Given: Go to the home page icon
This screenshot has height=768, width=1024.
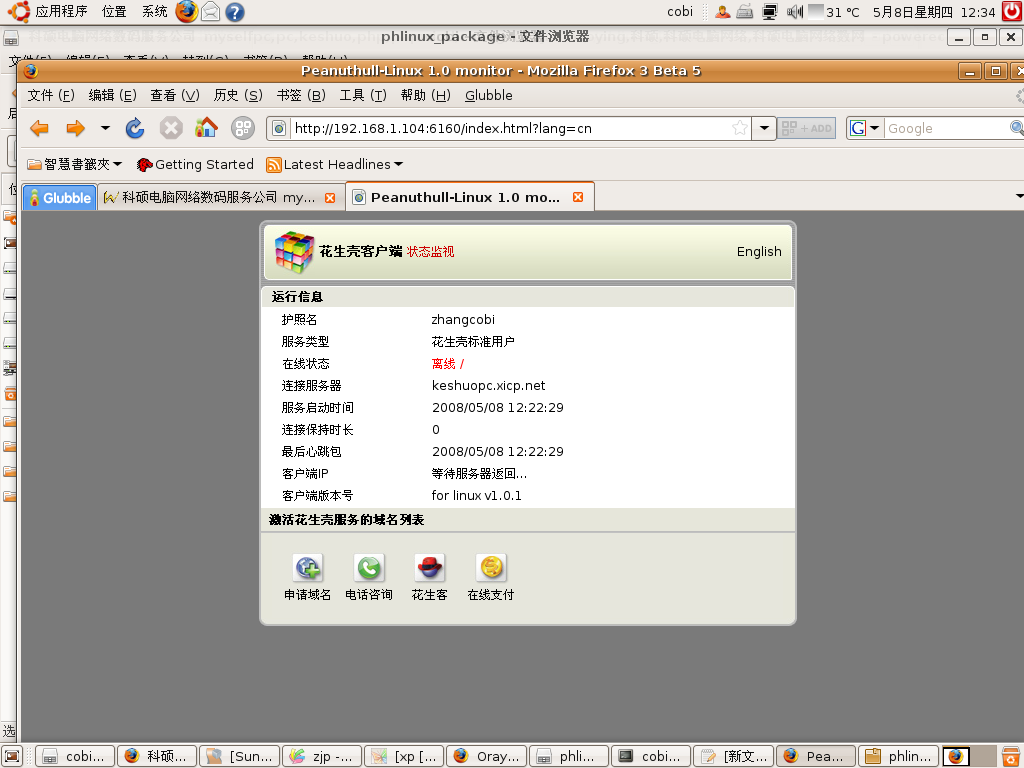Looking at the screenshot, I should [206, 127].
